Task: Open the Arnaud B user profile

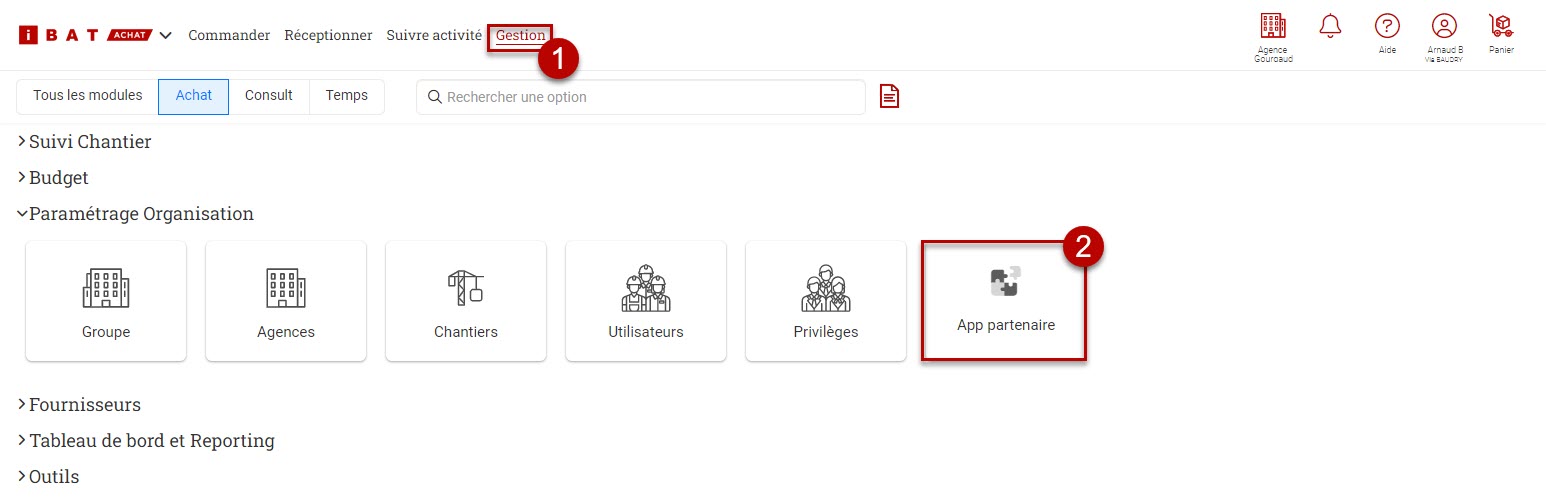Action: click(1443, 27)
